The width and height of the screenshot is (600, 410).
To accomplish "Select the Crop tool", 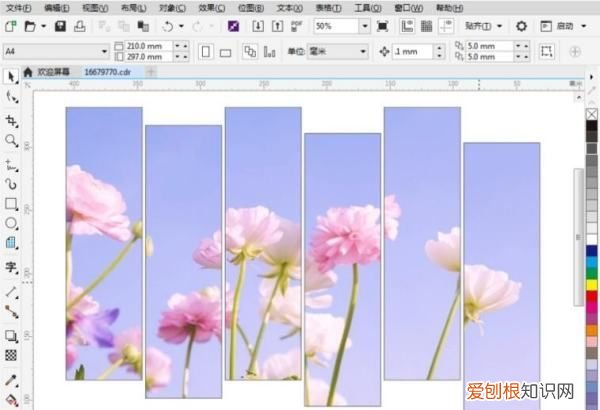I will tap(11, 121).
